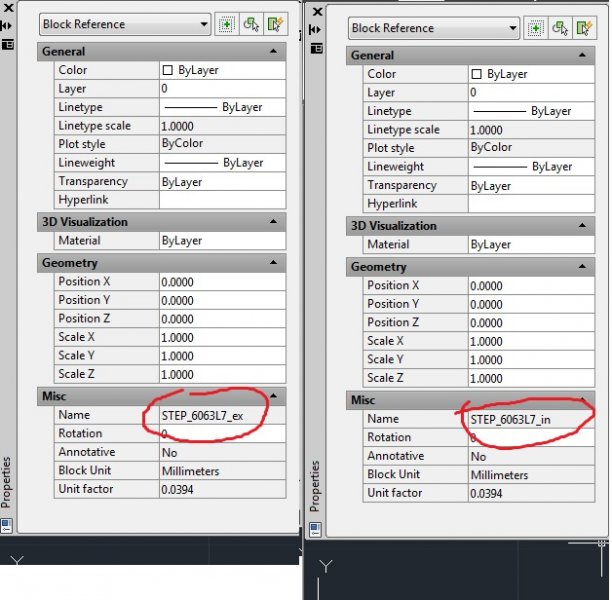Collapse General section in left palette
The image size is (612, 600).
click(274, 51)
